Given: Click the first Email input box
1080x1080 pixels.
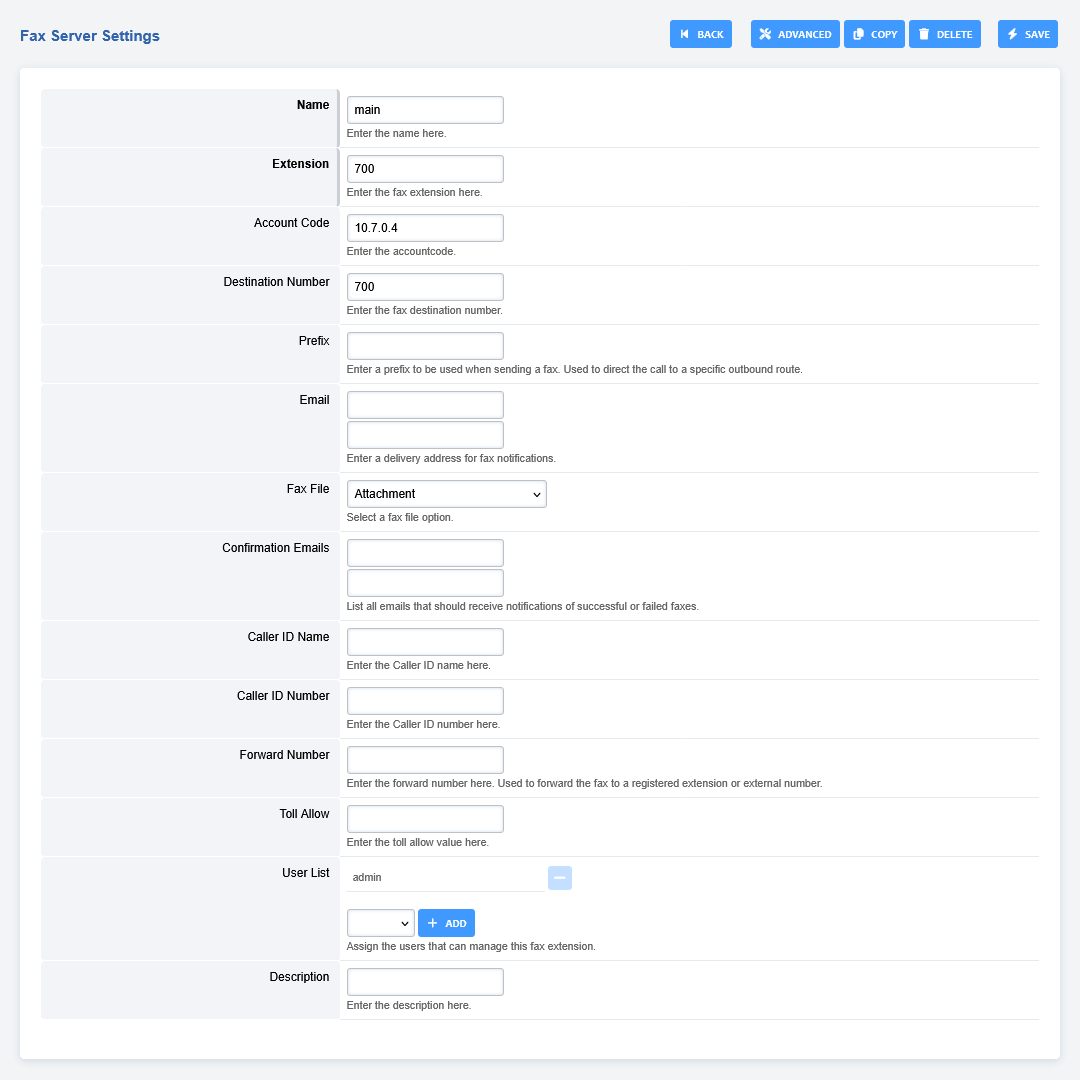Looking at the screenshot, I should (425, 405).
